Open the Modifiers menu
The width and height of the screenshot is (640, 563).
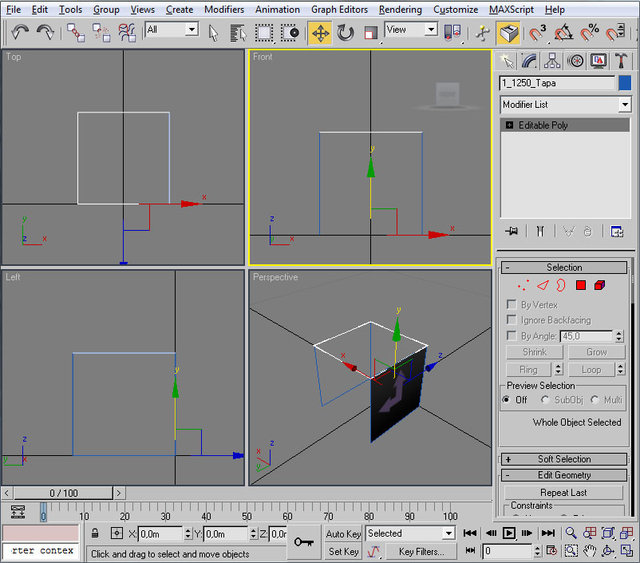point(224,9)
